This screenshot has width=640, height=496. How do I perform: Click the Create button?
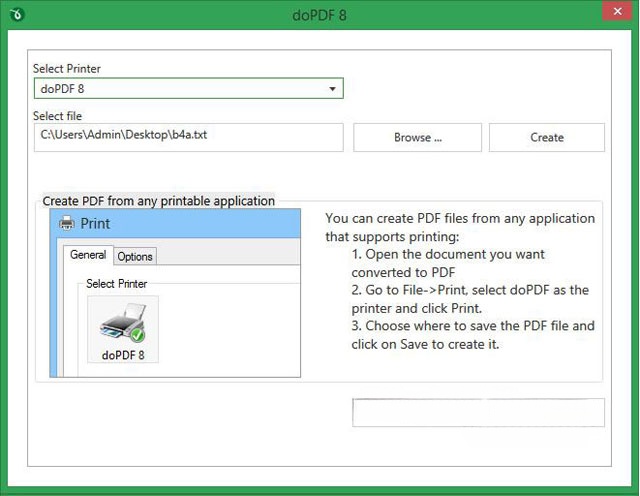pos(547,138)
